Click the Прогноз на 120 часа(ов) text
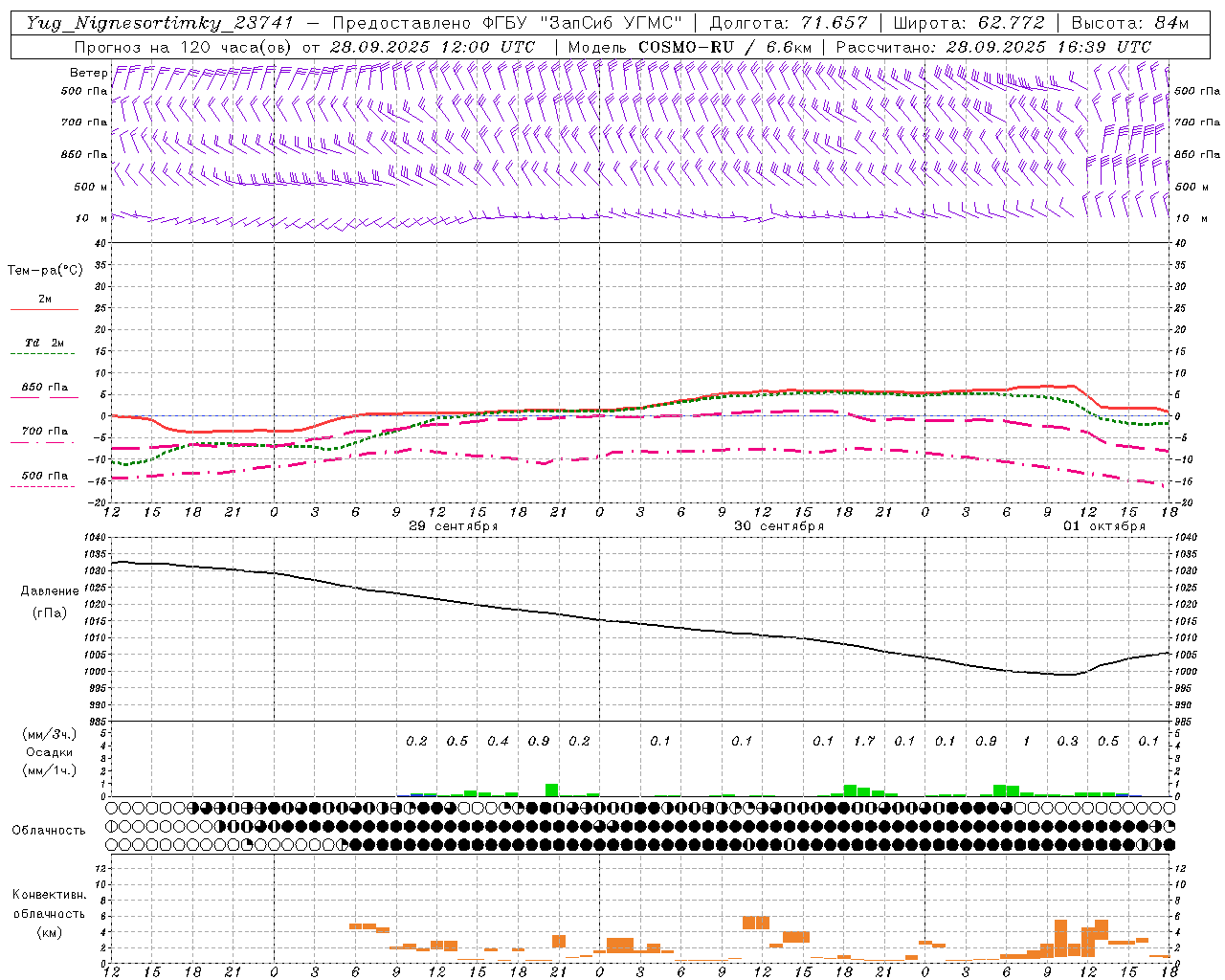The height and width of the screenshot is (980, 1225). [x=185, y=47]
